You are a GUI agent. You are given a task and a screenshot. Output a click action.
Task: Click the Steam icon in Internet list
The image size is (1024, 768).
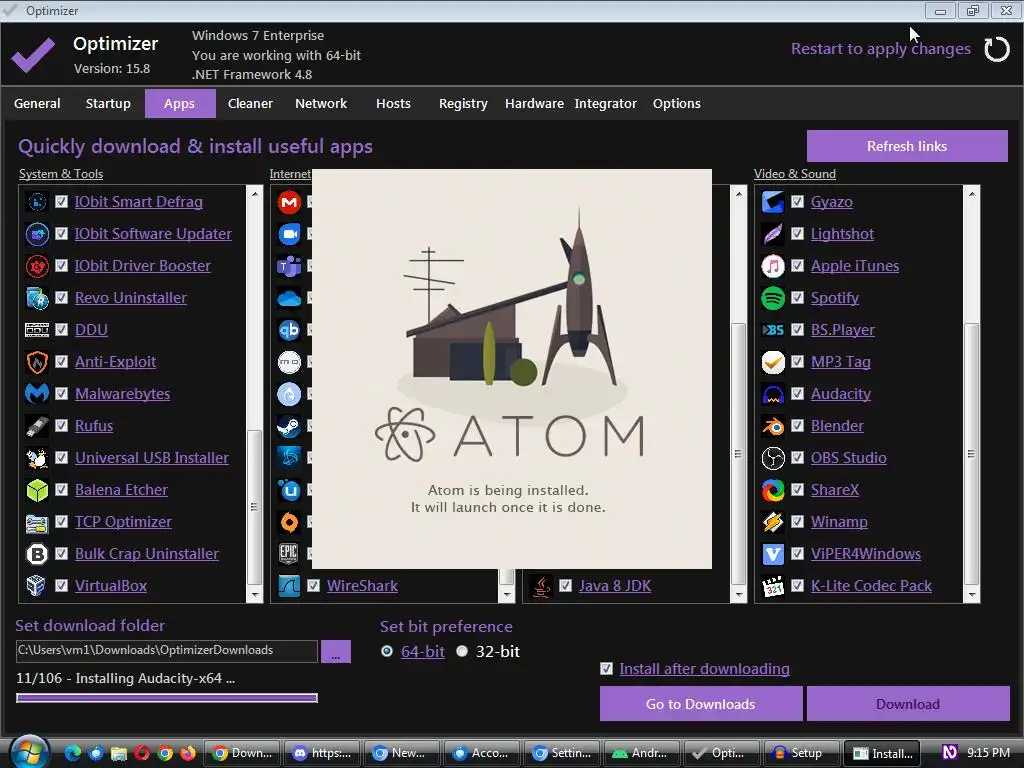coord(289,426)
